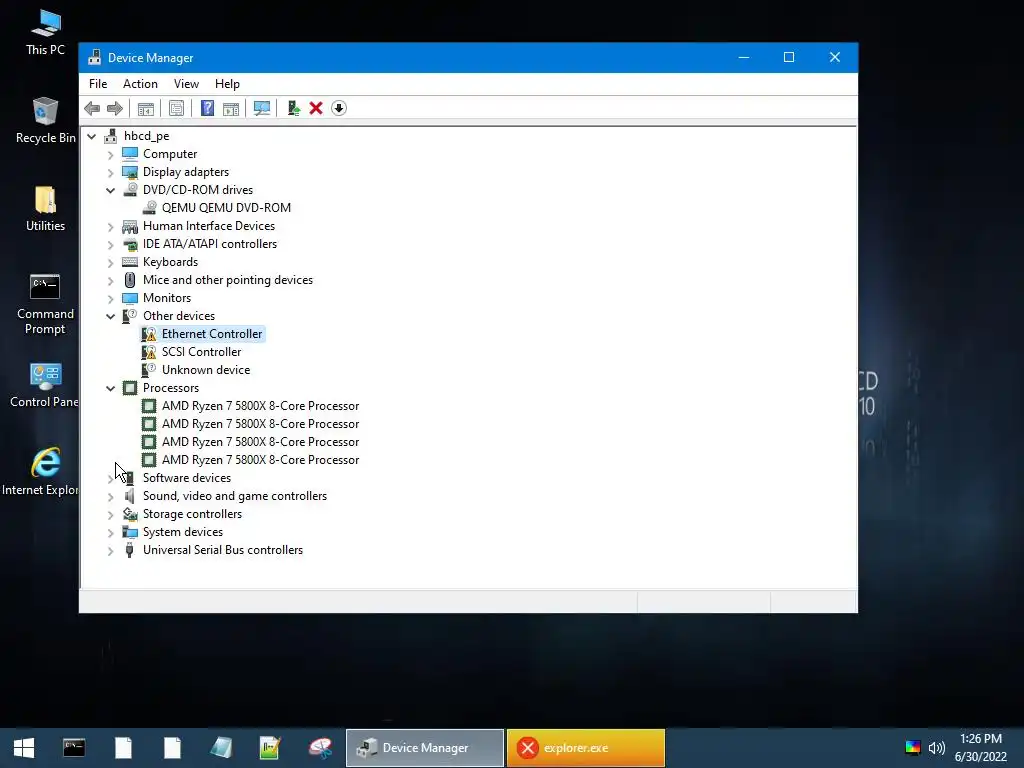Click the Forward arrow in Device Manager toolbar
This screenshot has width=1024, height=768.
click(115, 108)
